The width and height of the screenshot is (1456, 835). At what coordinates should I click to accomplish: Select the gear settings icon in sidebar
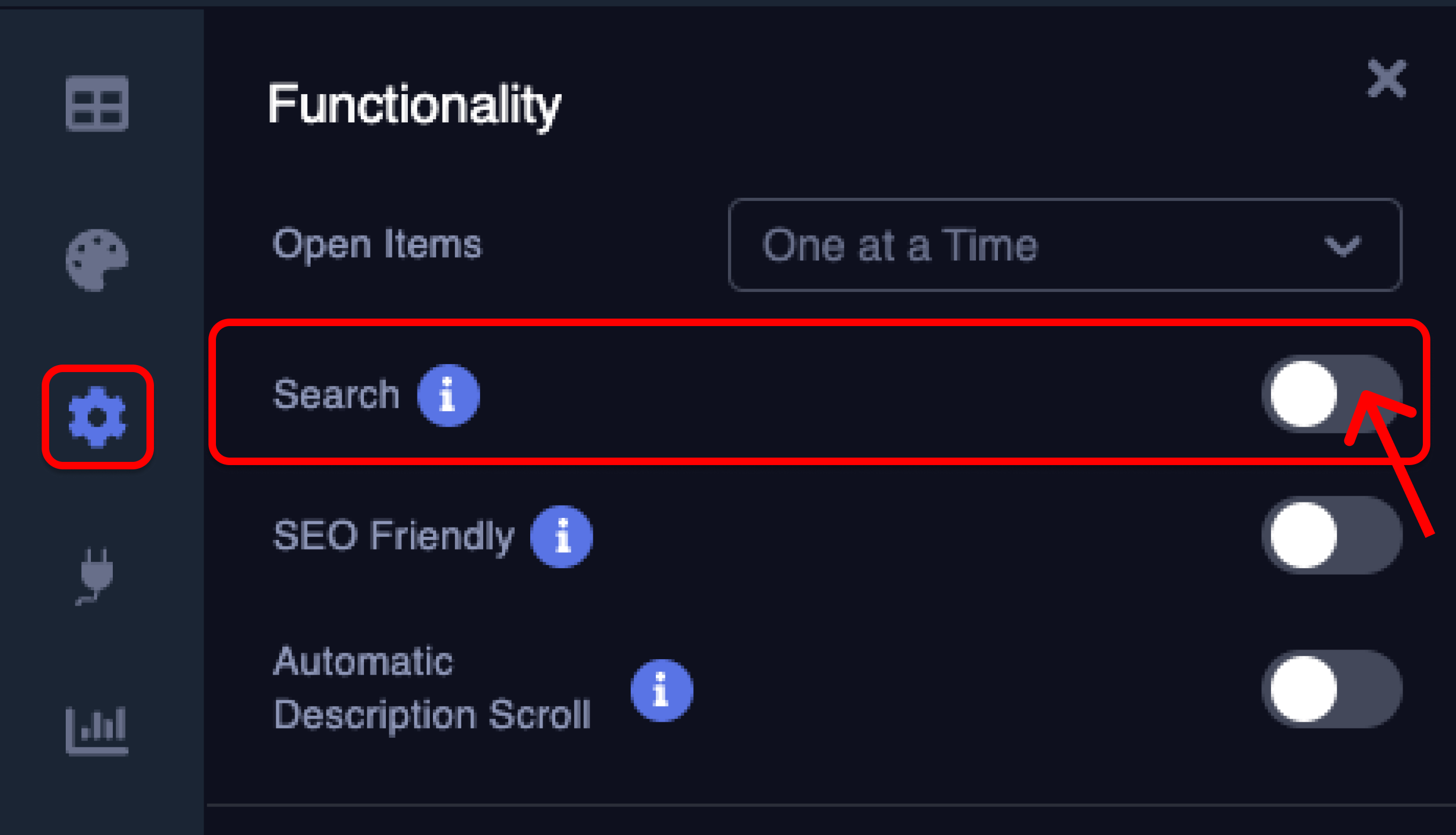(x=97, y=417)
